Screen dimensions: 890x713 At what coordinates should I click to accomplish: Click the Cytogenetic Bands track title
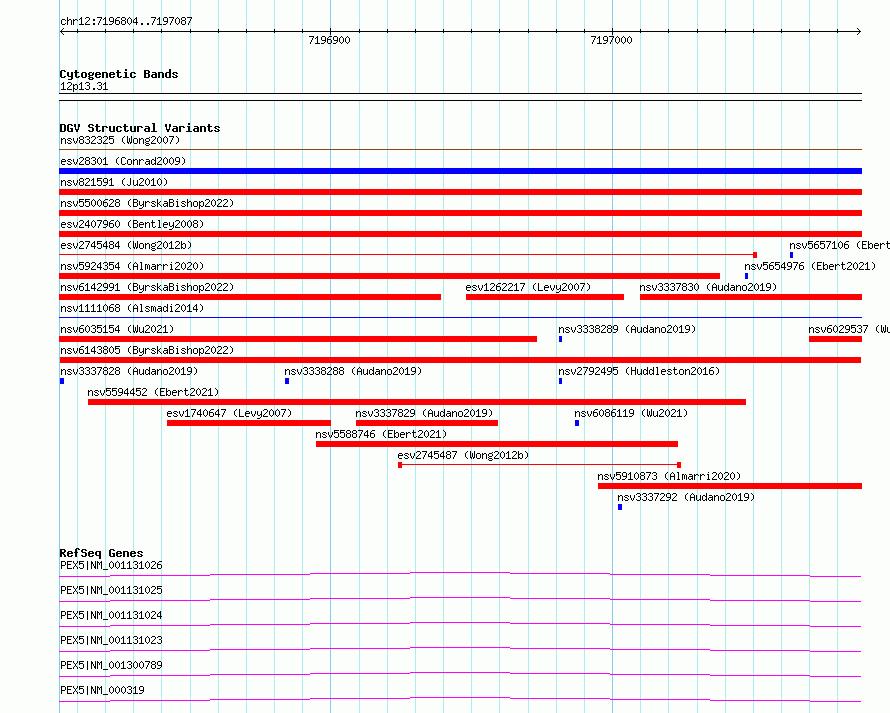(x=119, y=74)
